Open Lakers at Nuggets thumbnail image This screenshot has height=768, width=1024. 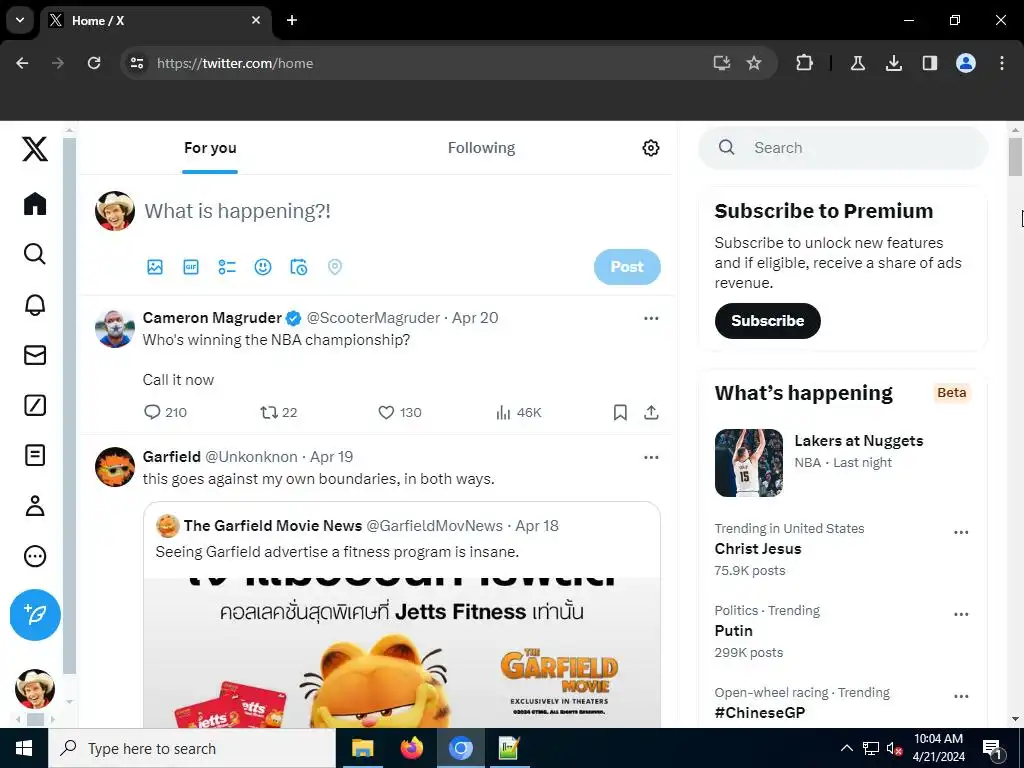(748, 463)
